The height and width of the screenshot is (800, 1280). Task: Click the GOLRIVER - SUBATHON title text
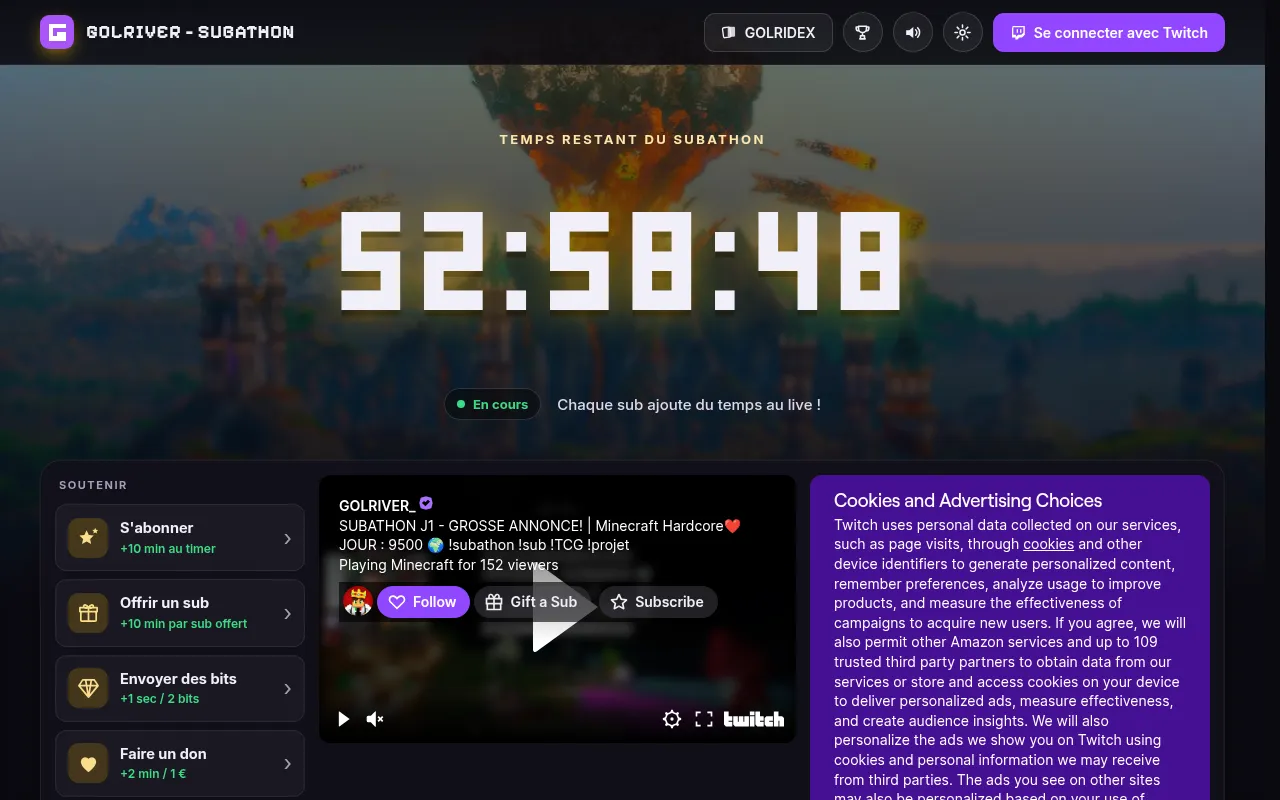[190, 32]
